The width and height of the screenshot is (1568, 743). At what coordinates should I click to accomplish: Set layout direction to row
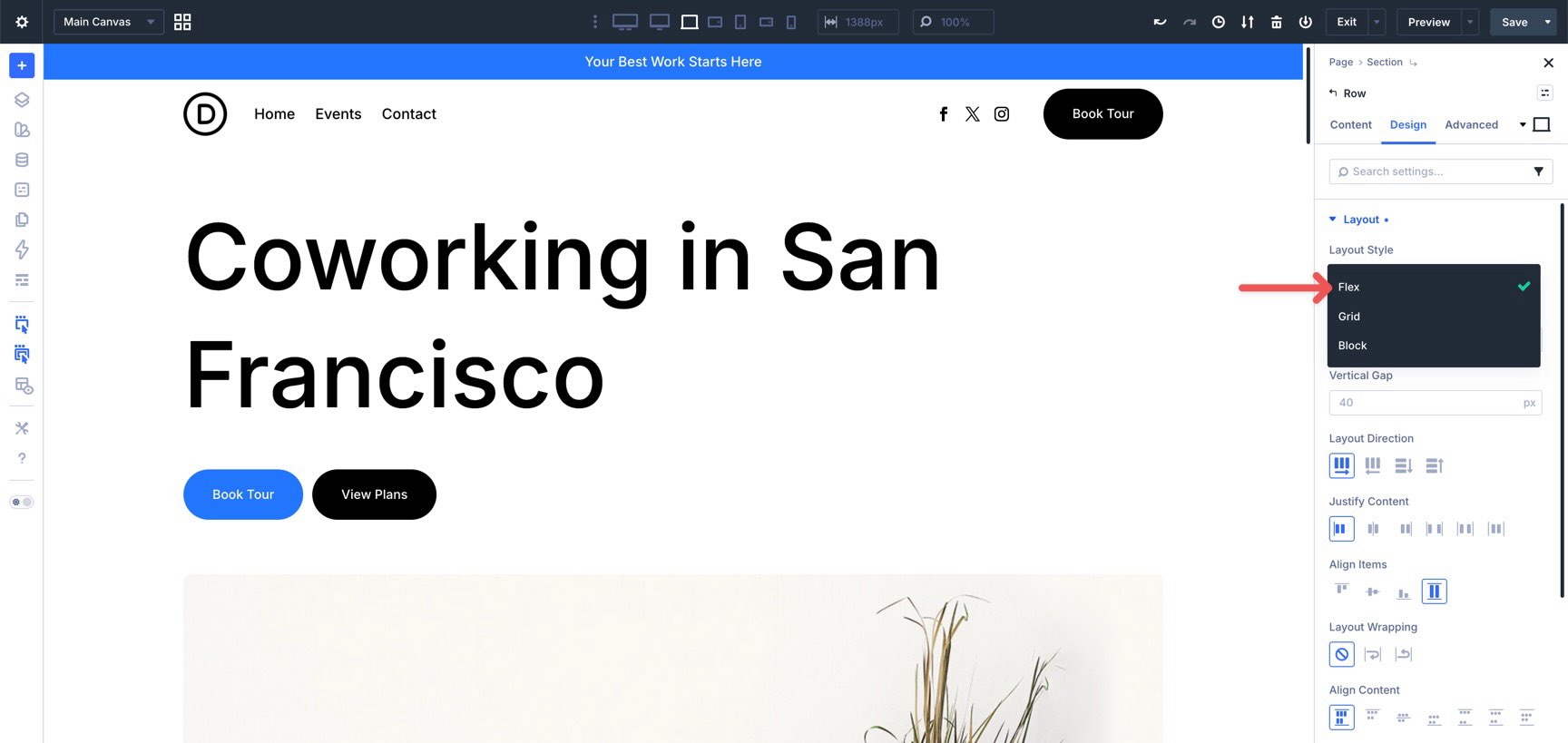(x=1342, y=465)
